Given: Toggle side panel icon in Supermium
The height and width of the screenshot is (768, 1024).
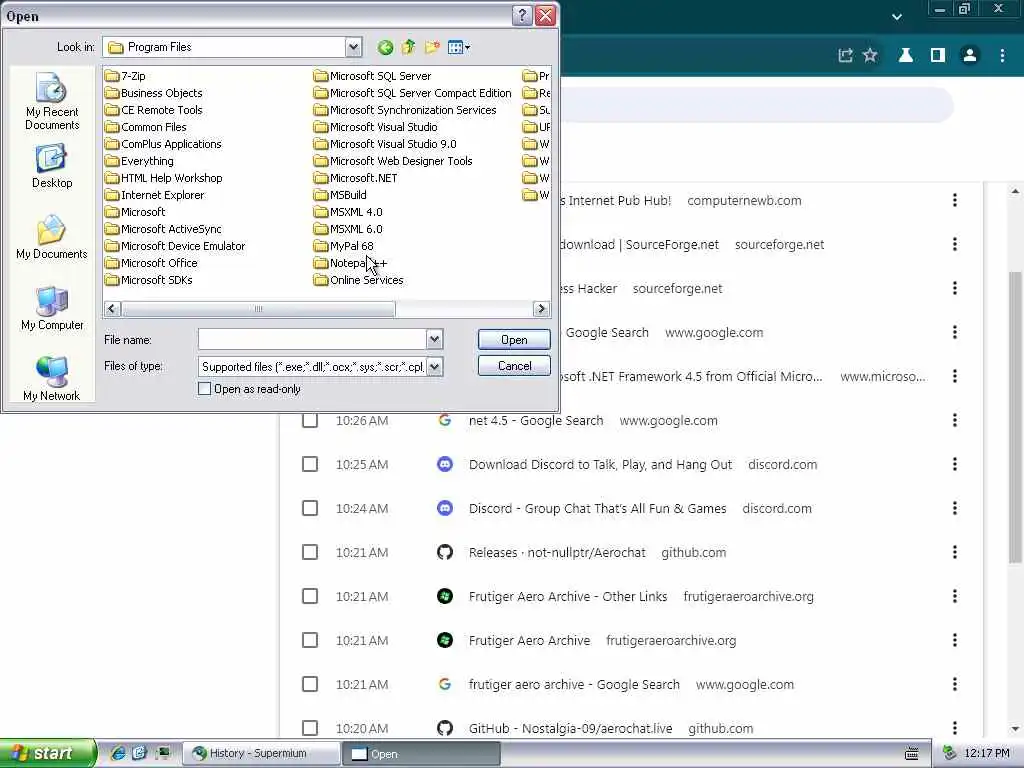Looking at the screenshot, I should pos(938,56).
